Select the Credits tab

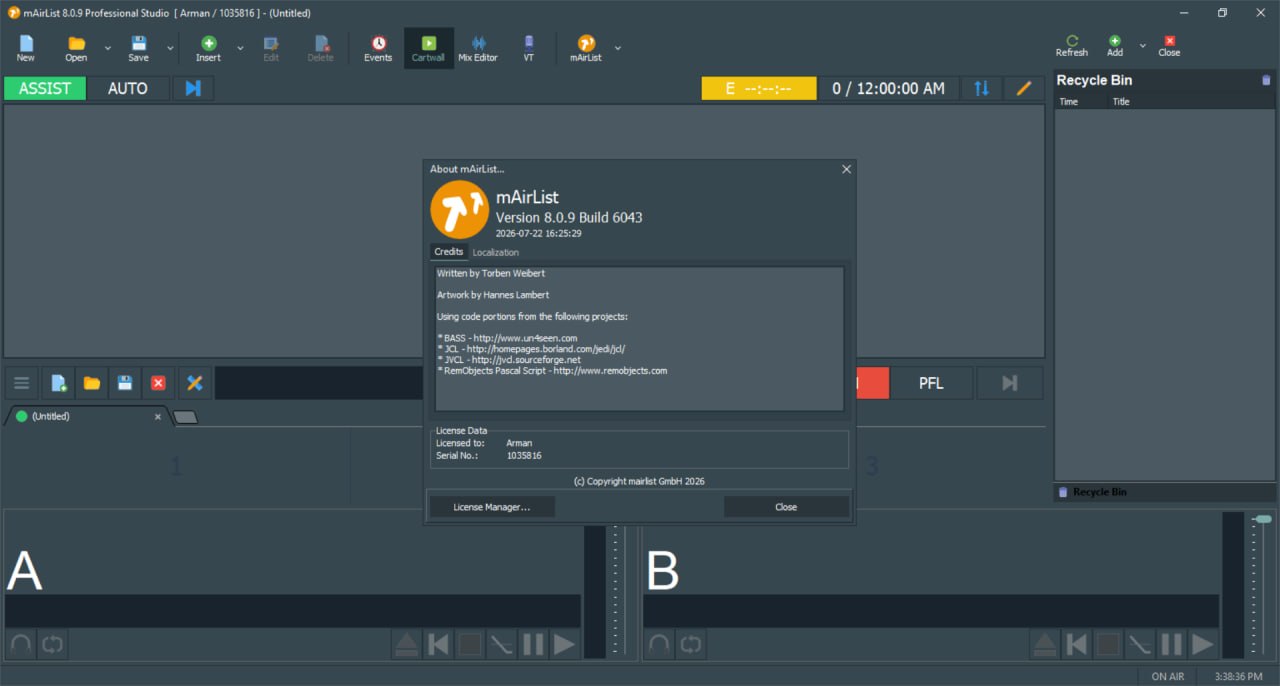[449, 252]
